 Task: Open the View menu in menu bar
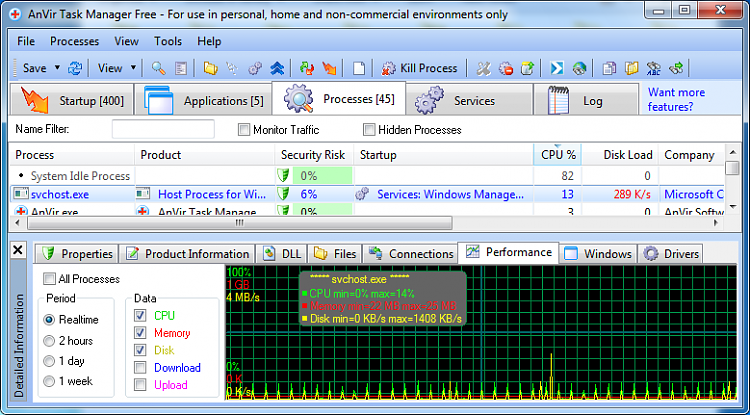coord(126,41)
